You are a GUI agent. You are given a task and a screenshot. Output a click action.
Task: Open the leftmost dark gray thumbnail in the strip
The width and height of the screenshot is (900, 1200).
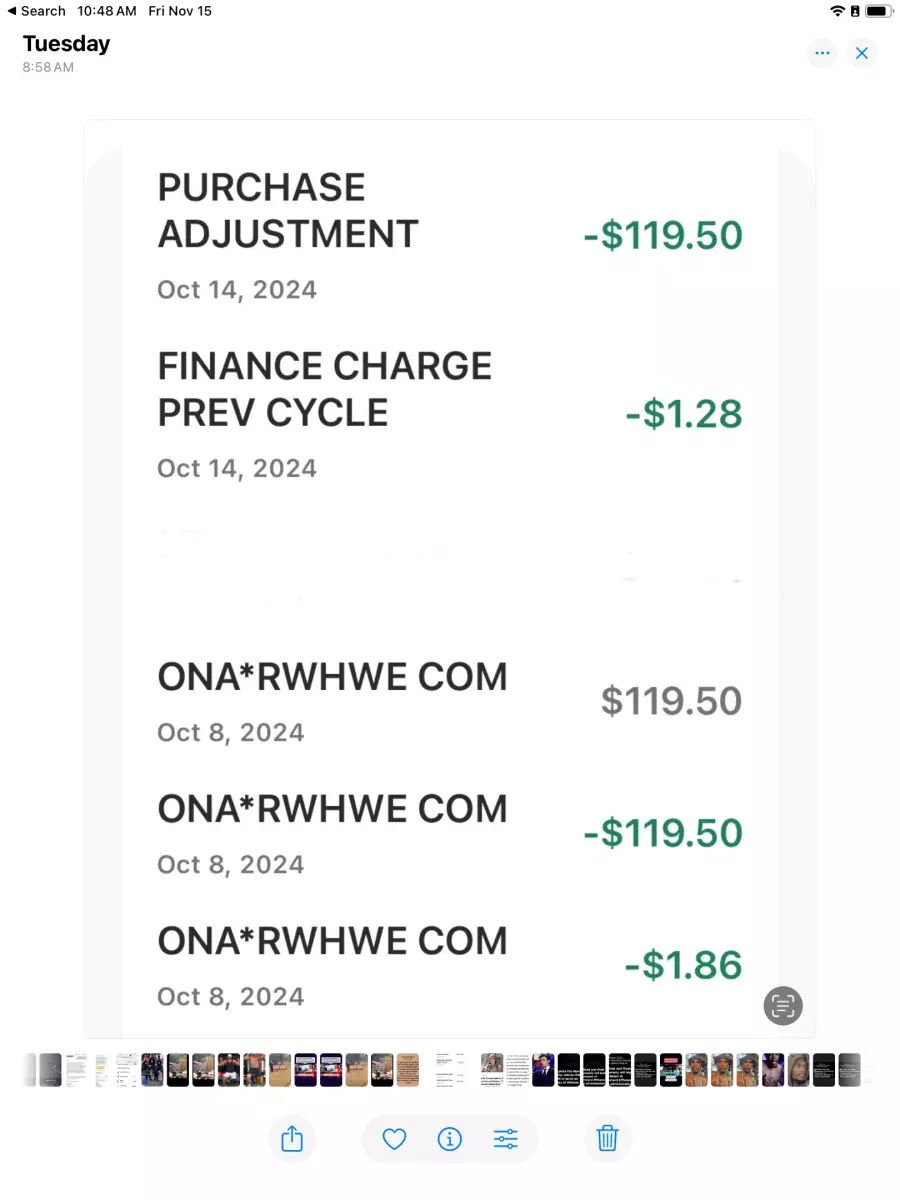pos(51,1070)
